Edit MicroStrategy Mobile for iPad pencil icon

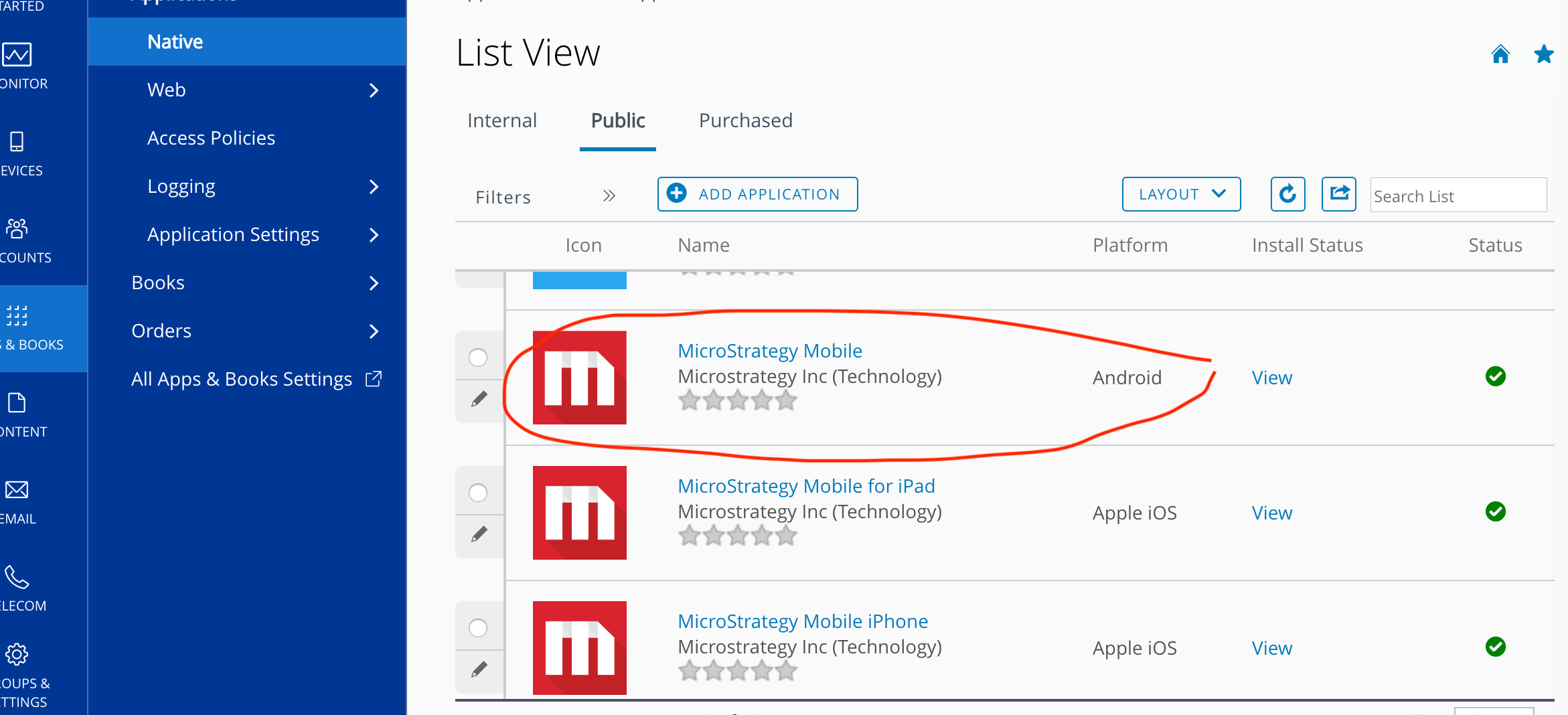tap(479, 535)
